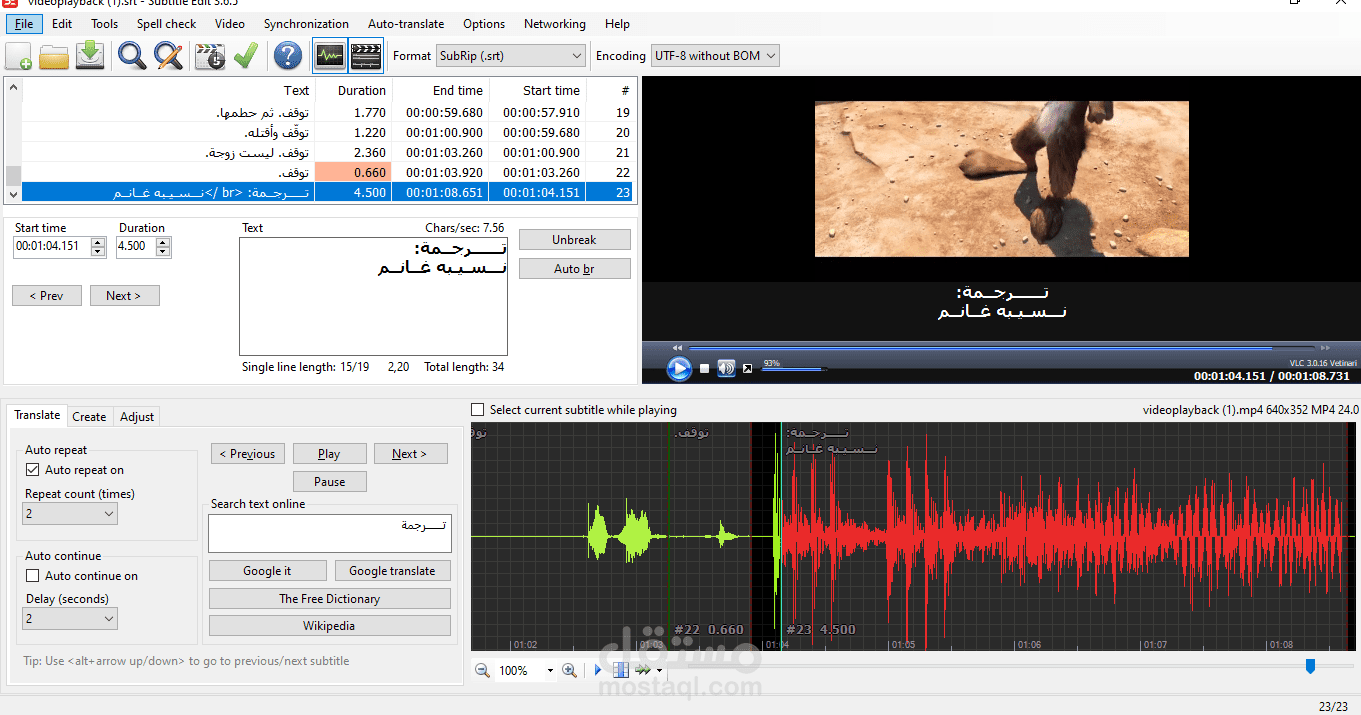Select subtitle row 19 in list
This screenshot has width=1361, height=715.
coord(328,113)
